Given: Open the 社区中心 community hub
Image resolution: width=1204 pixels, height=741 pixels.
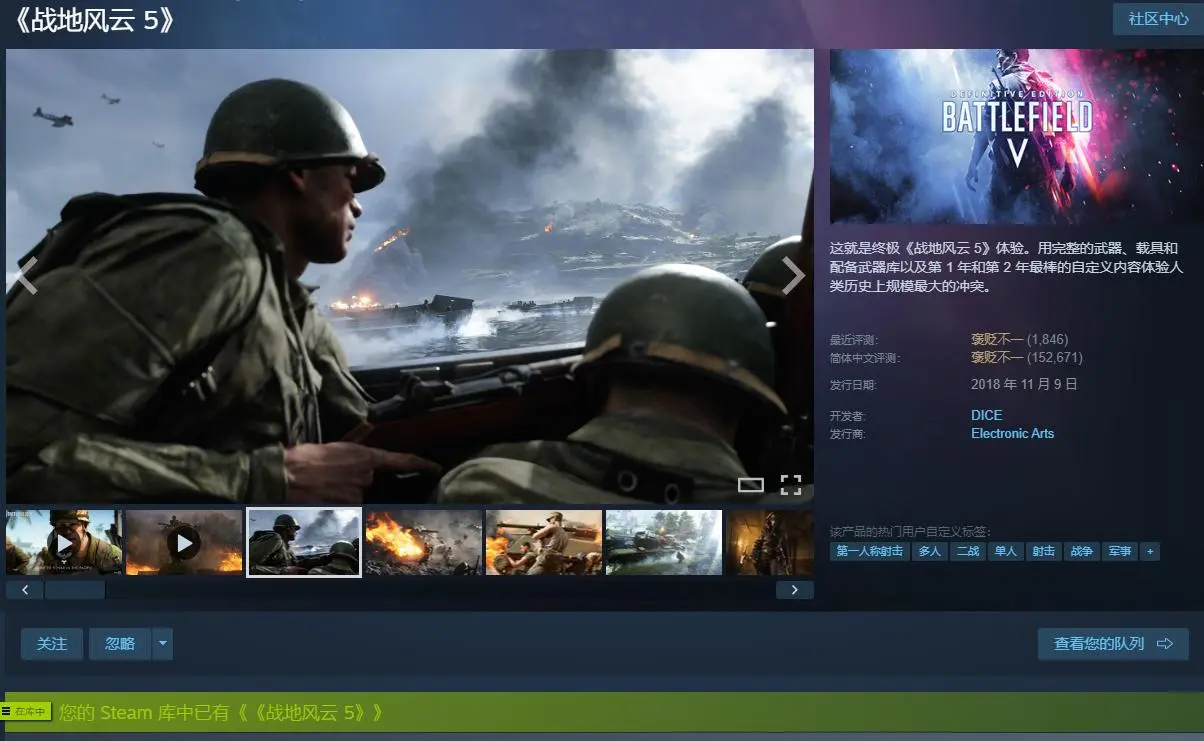Looking at the screenshot, I should 1158,19.
